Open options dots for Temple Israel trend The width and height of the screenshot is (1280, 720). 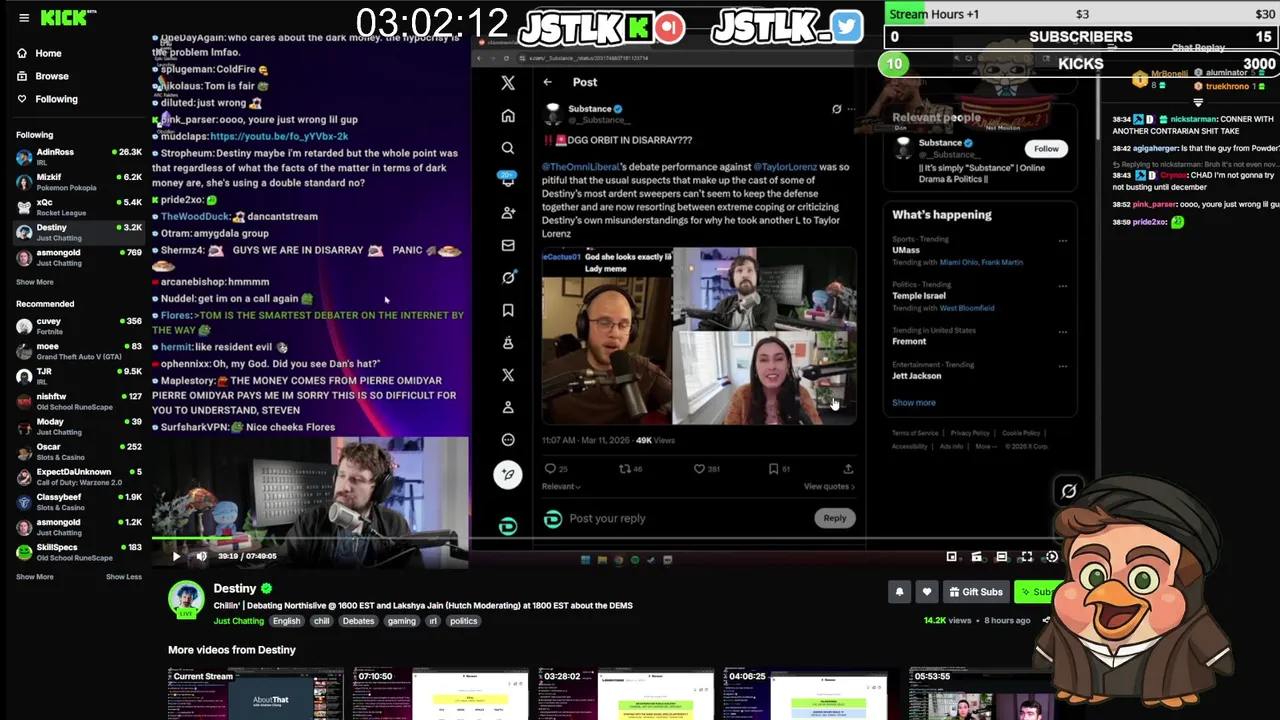1062,286
